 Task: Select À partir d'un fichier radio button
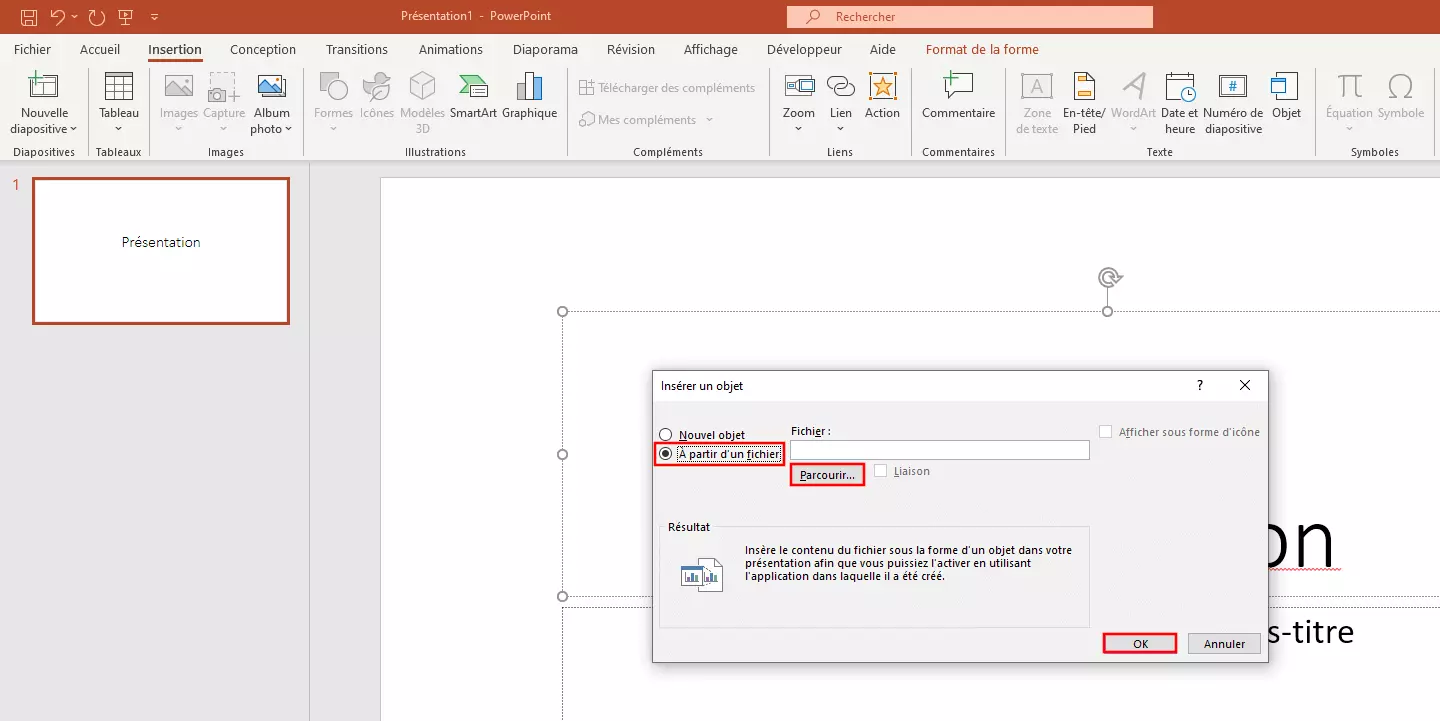tap(666, 454)
